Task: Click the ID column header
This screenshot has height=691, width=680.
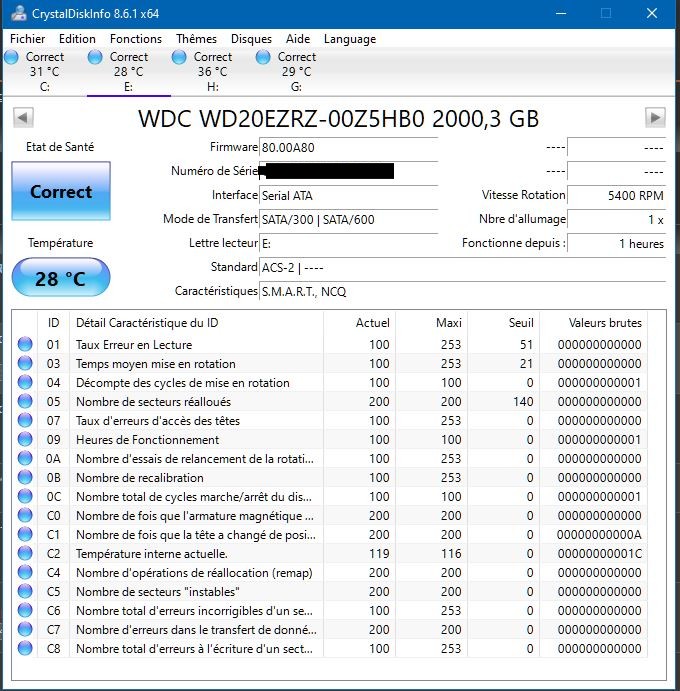Action: point(53,323)
